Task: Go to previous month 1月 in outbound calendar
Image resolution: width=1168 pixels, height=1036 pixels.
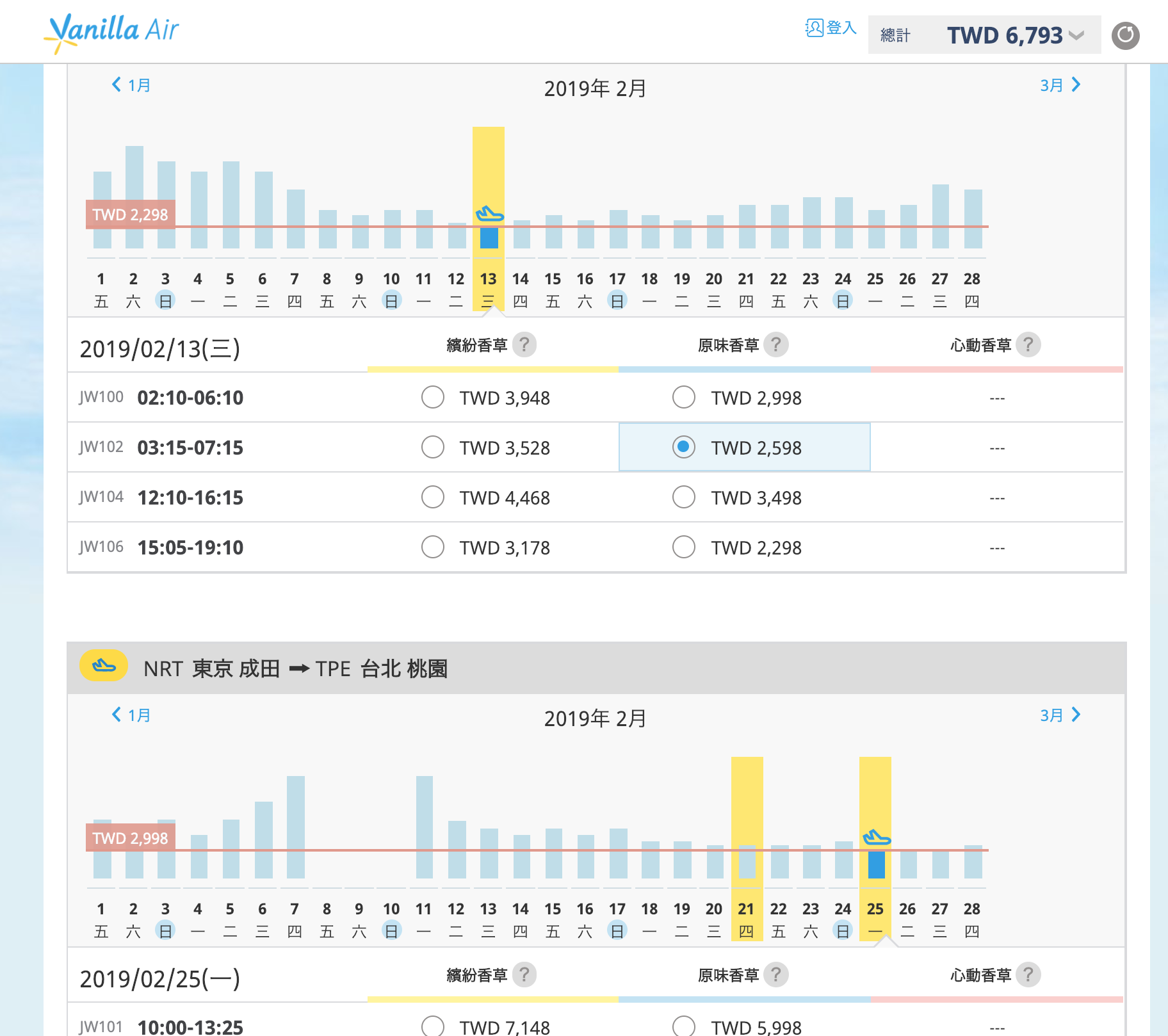Action: [x=131, y=85]
